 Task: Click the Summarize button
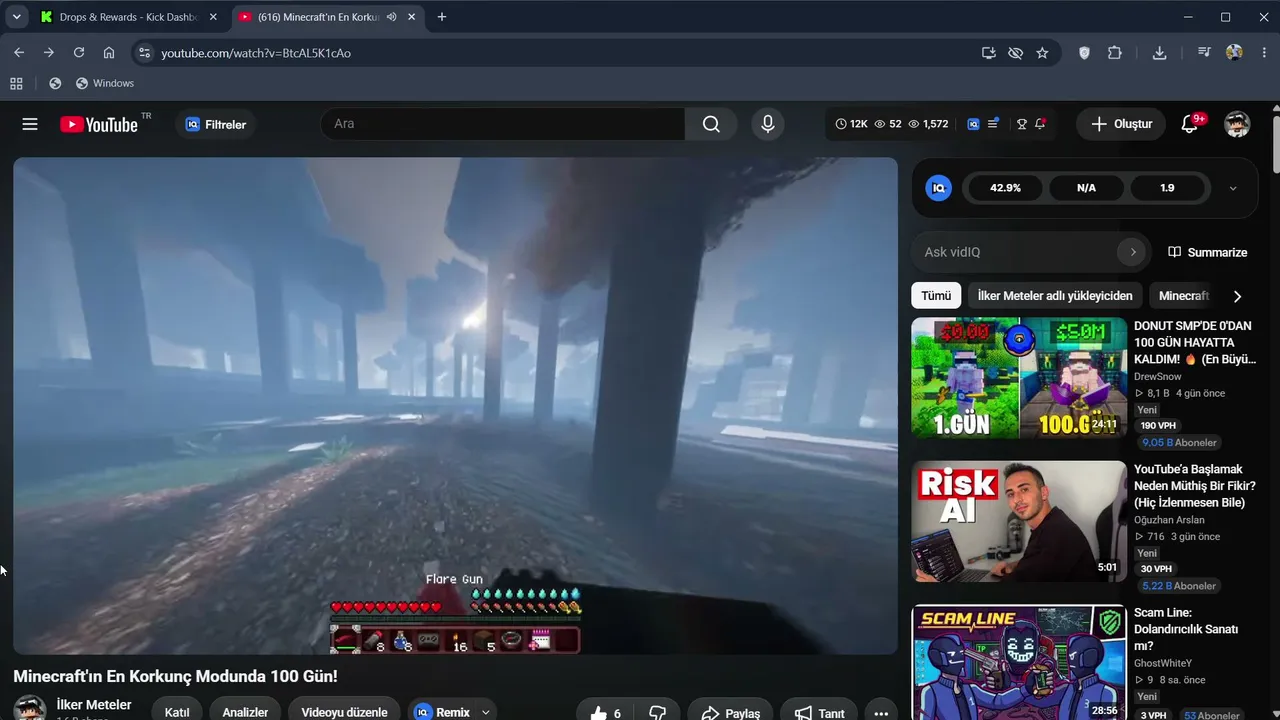pos(1207,252)
